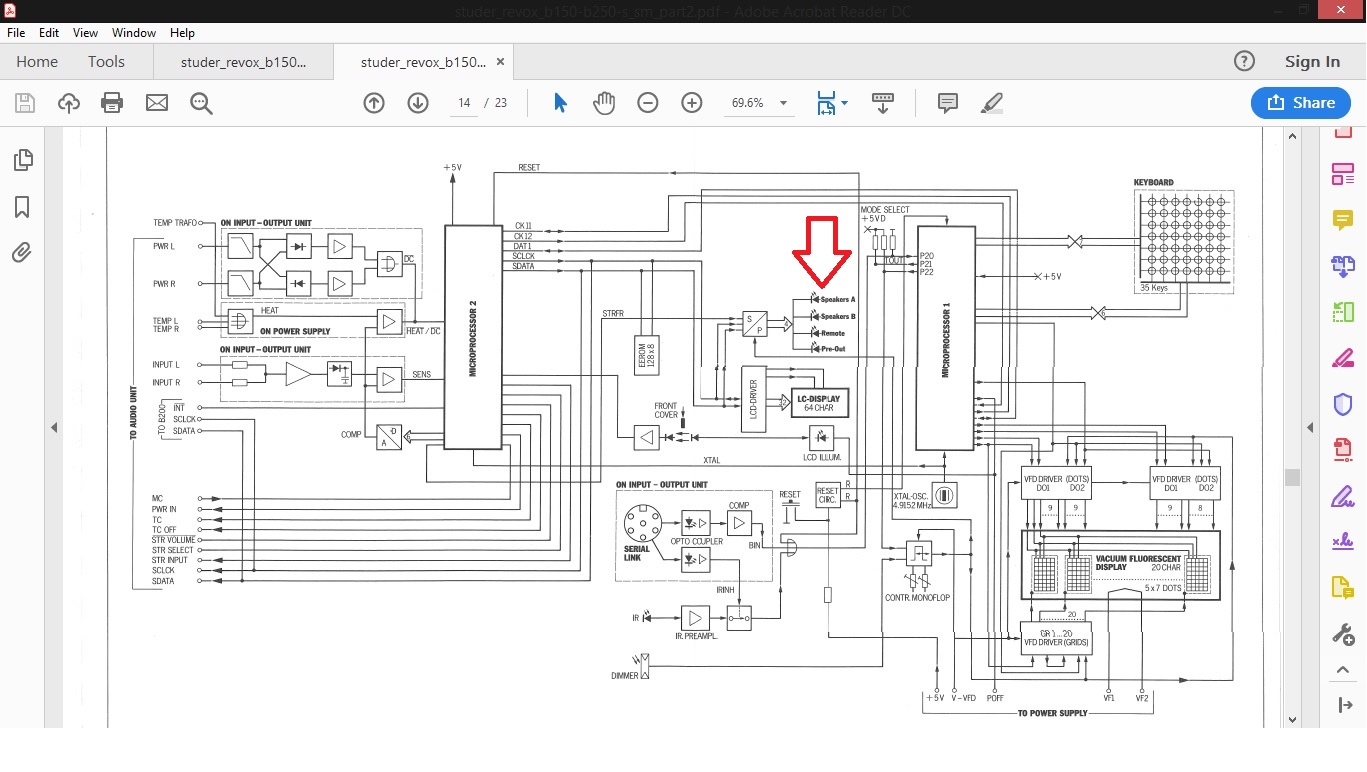
Task: Activate the Hand pan tool
Action: click(x=604, y=103)
